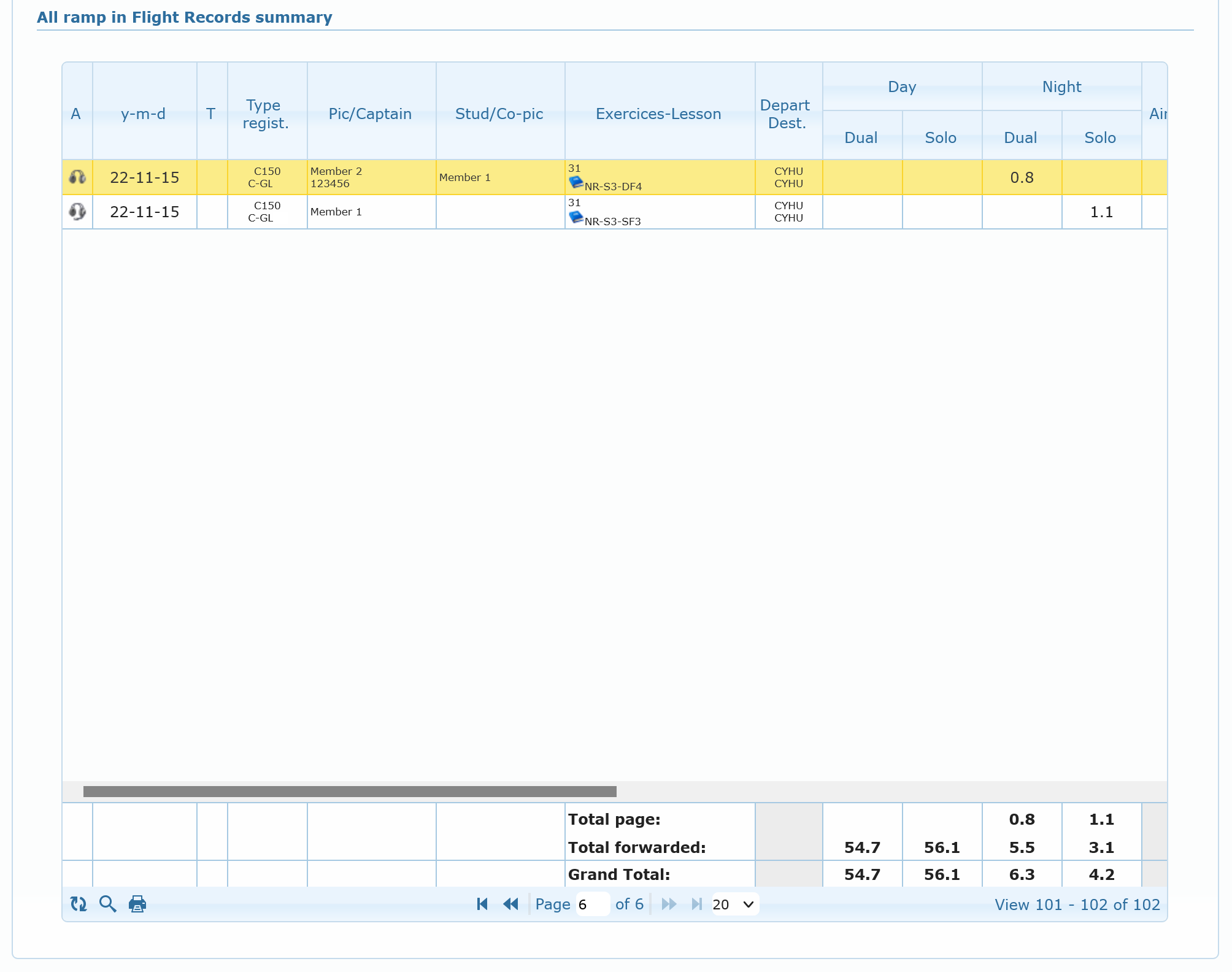
Task: Click the next page arrow
Action: coord(669,904)
